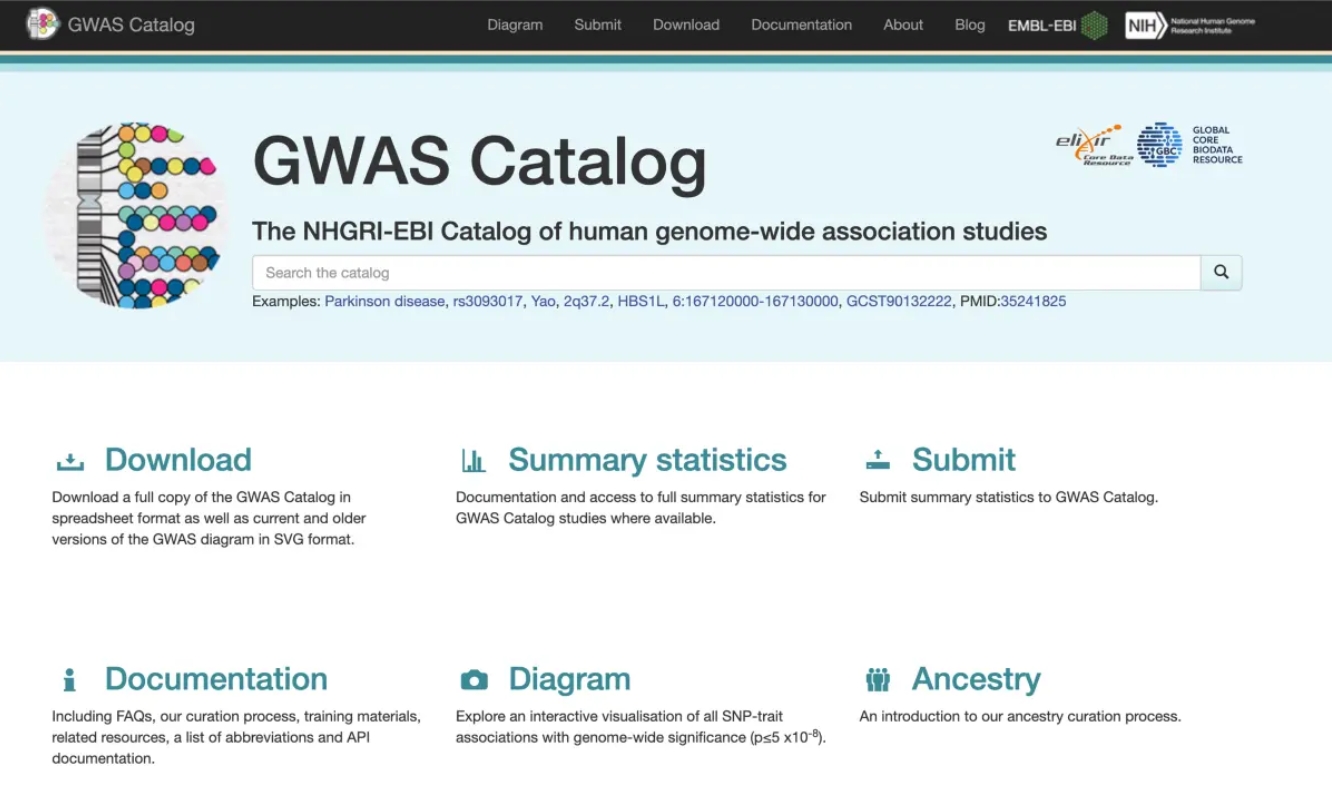Click the Summary statistics bar chart icon
Image resolution: width=1332 pixels, height=801 pixels.
473,460
